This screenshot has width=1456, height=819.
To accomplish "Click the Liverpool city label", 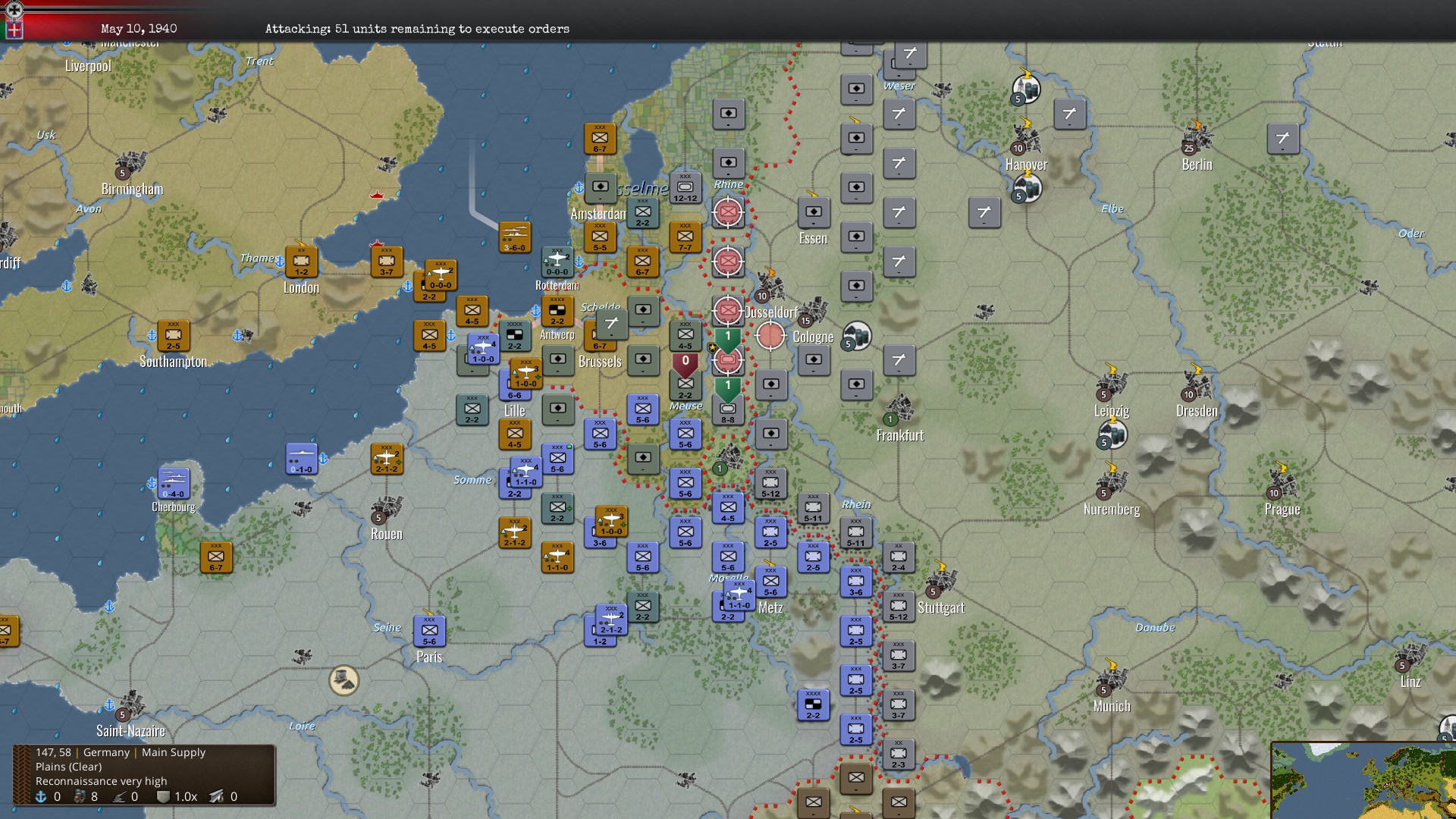I will (x=88, y=67).
